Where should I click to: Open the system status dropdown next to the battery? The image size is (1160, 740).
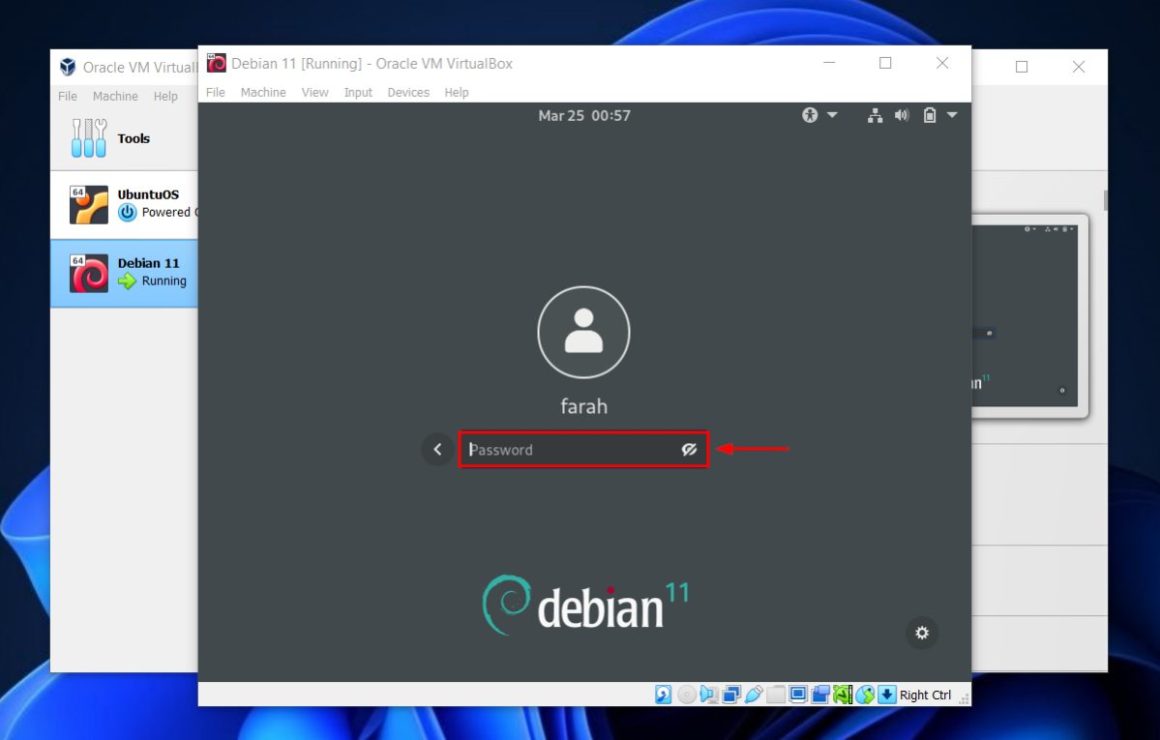[951, 115]
